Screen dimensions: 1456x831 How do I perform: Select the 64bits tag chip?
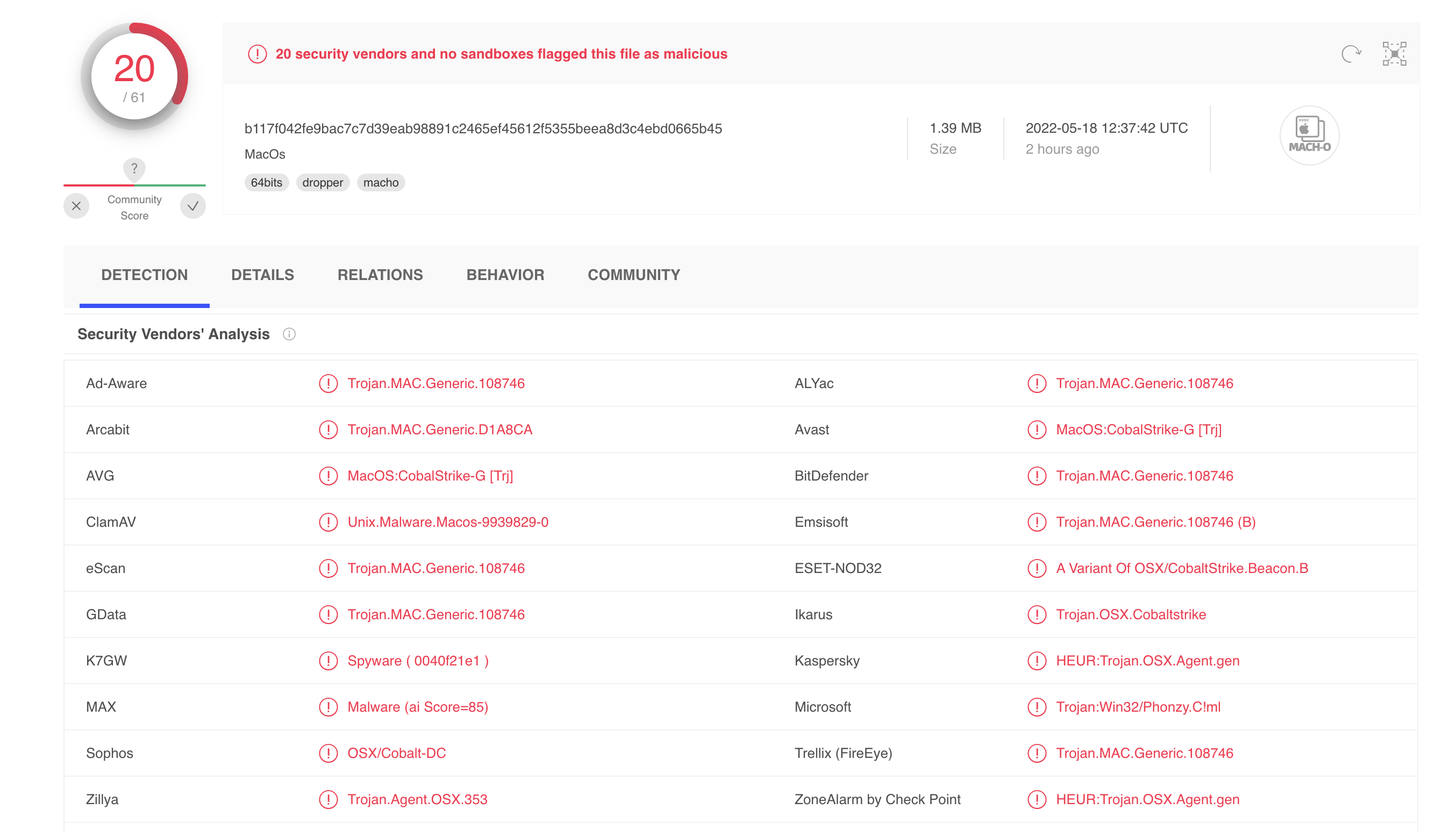tap(266, 183)
